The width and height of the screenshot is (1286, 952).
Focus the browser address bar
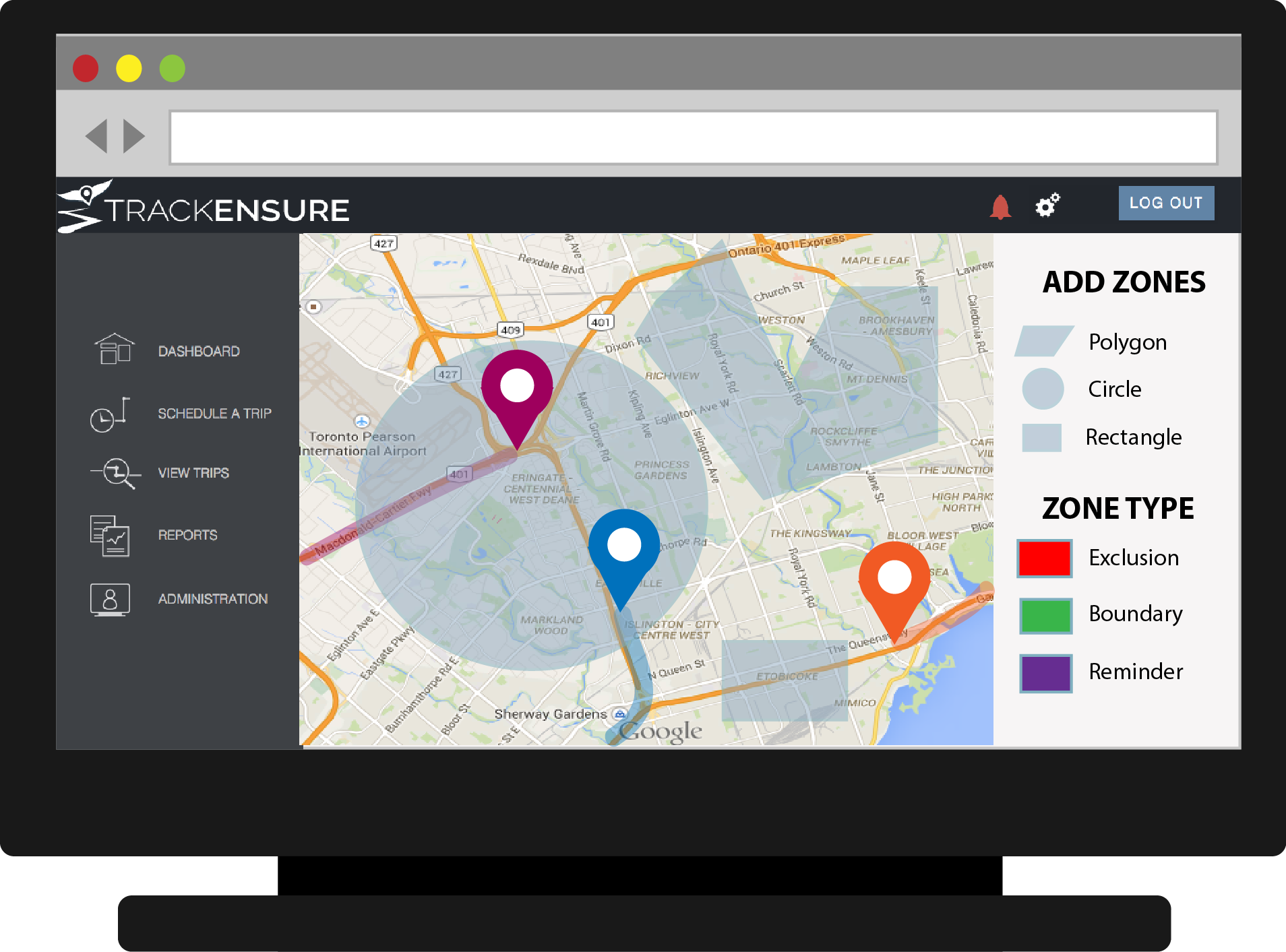(x=694, y=137)
